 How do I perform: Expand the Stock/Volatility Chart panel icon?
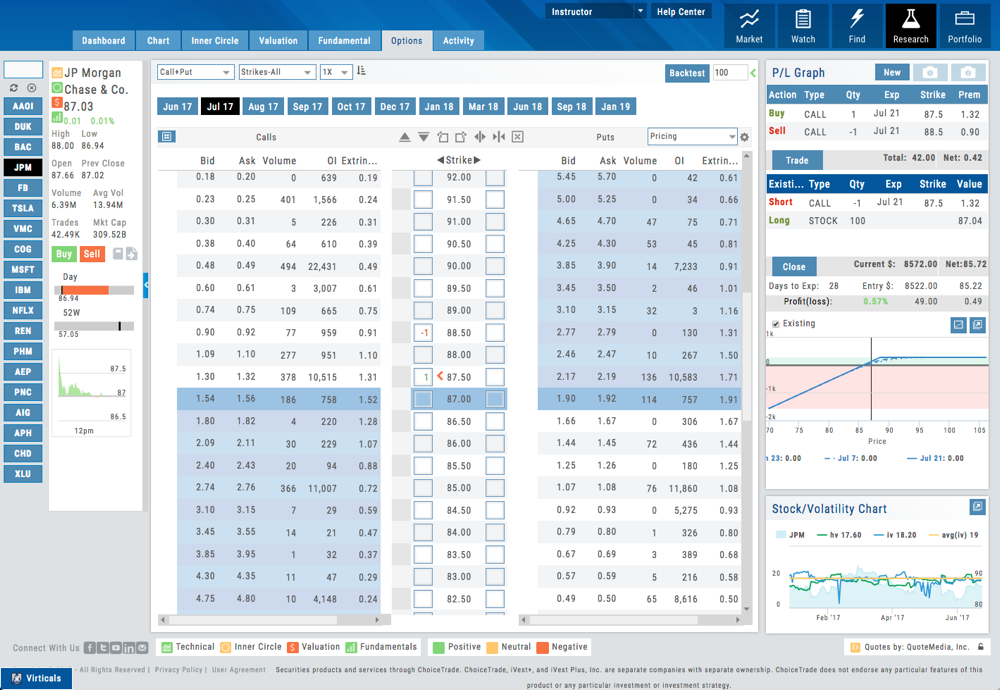pos(977,508)
